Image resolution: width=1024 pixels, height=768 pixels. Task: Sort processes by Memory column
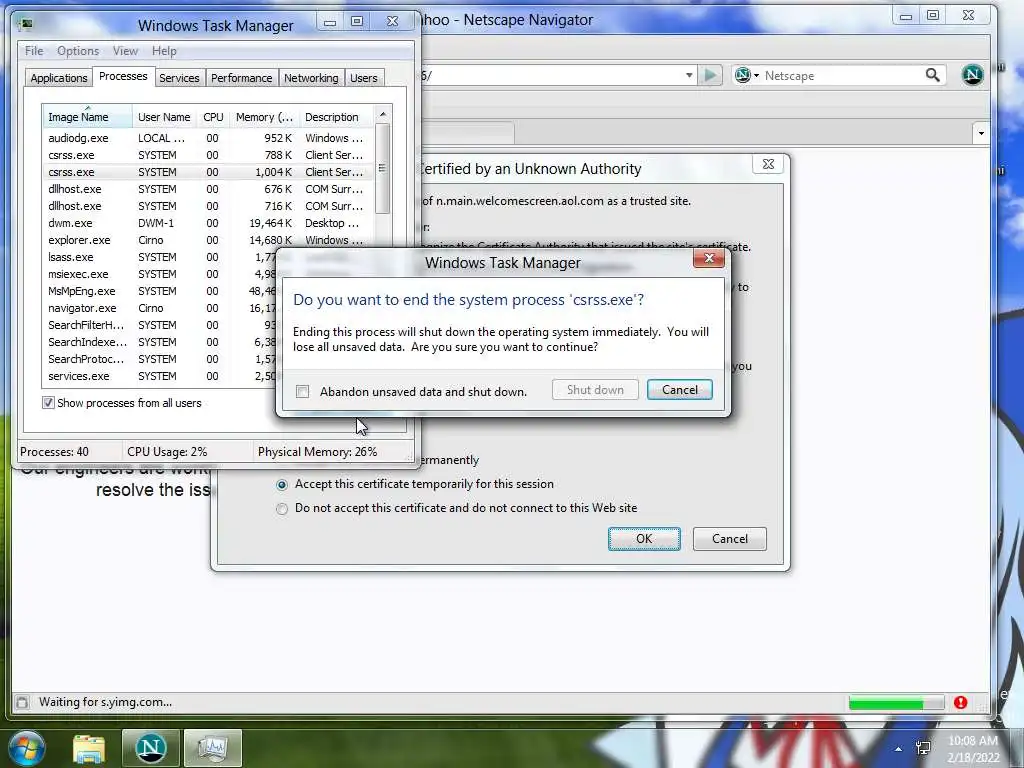(x=264, y=117)
